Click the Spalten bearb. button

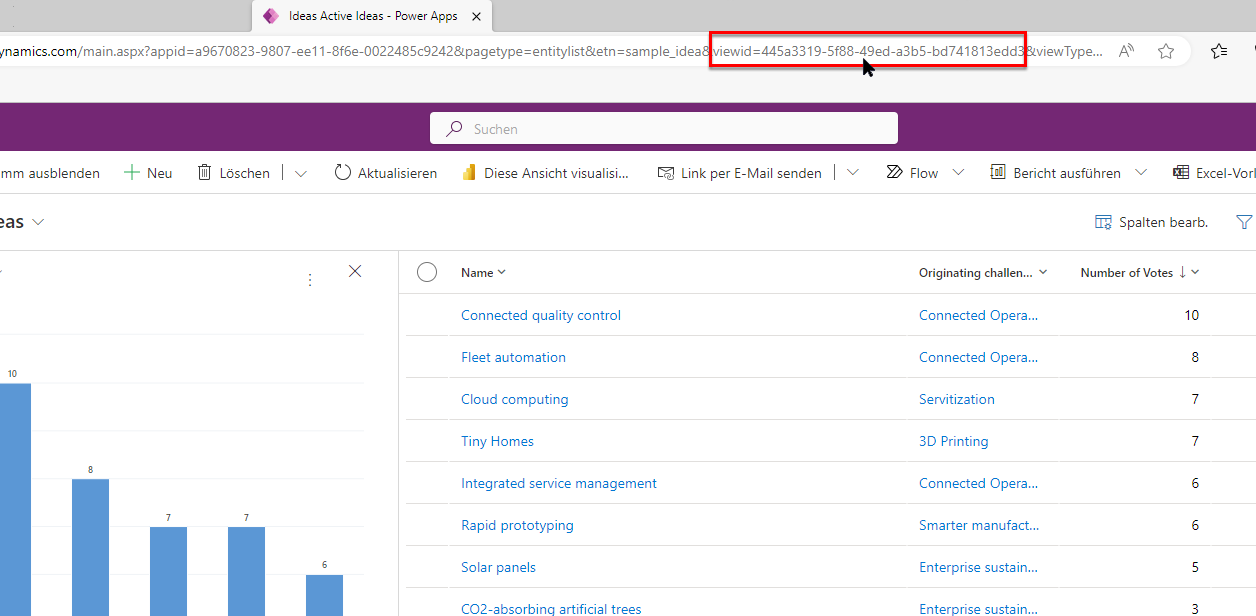(x=1152, y=222)
